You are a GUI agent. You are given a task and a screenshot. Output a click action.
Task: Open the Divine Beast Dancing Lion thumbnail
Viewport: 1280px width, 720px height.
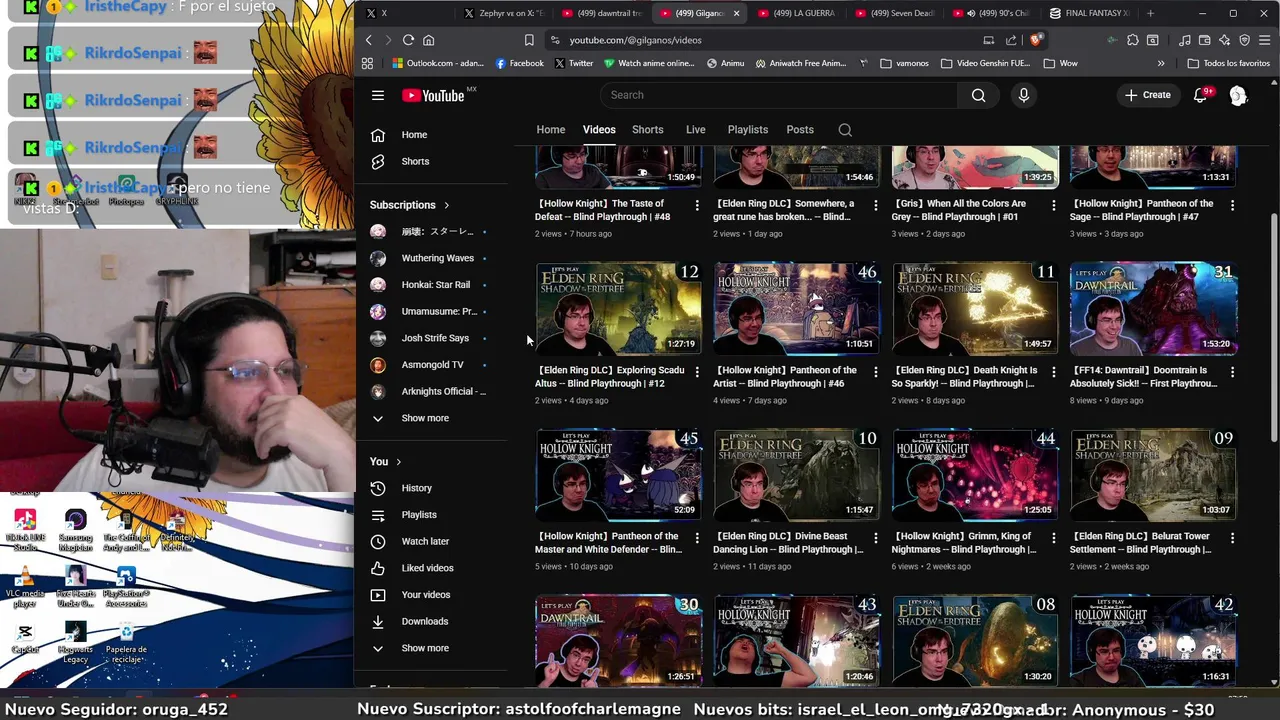796,476
